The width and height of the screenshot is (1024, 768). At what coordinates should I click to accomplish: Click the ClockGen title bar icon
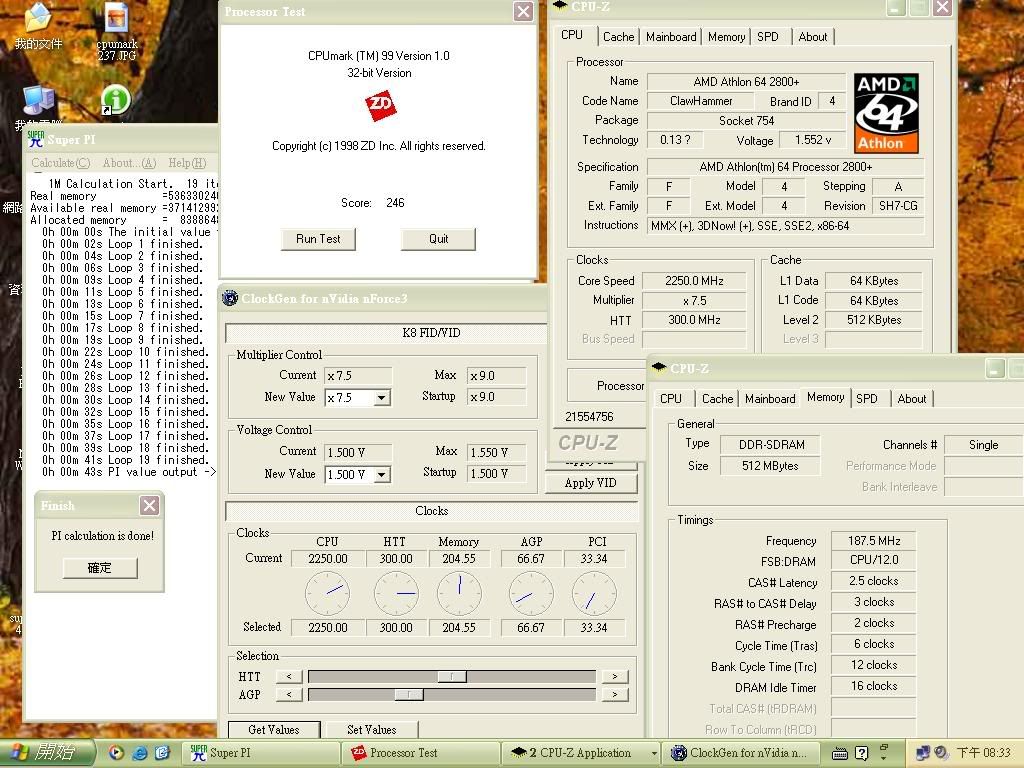pos(230,298)
